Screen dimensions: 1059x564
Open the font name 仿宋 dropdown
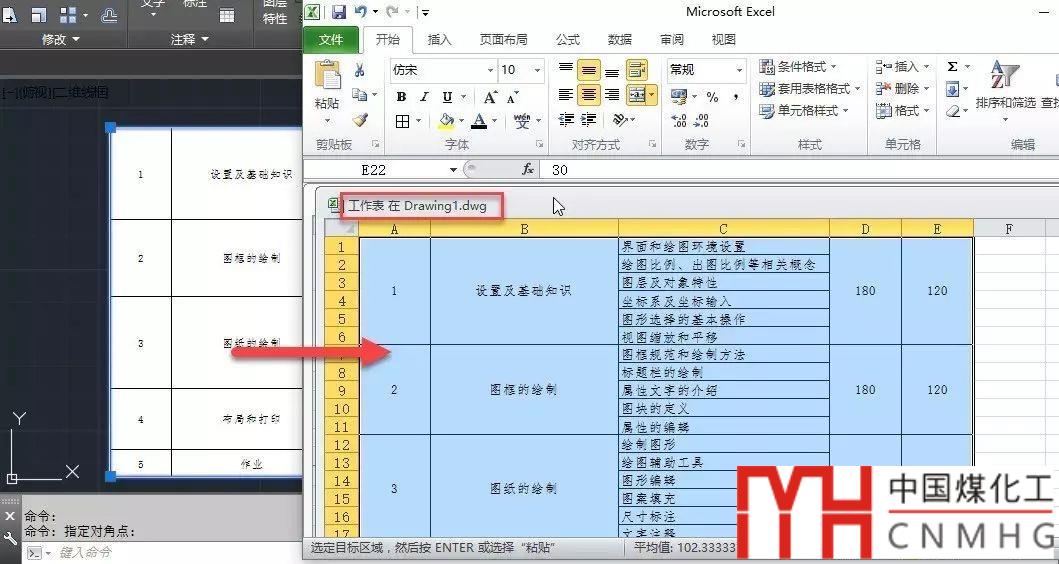click(491, 70)
